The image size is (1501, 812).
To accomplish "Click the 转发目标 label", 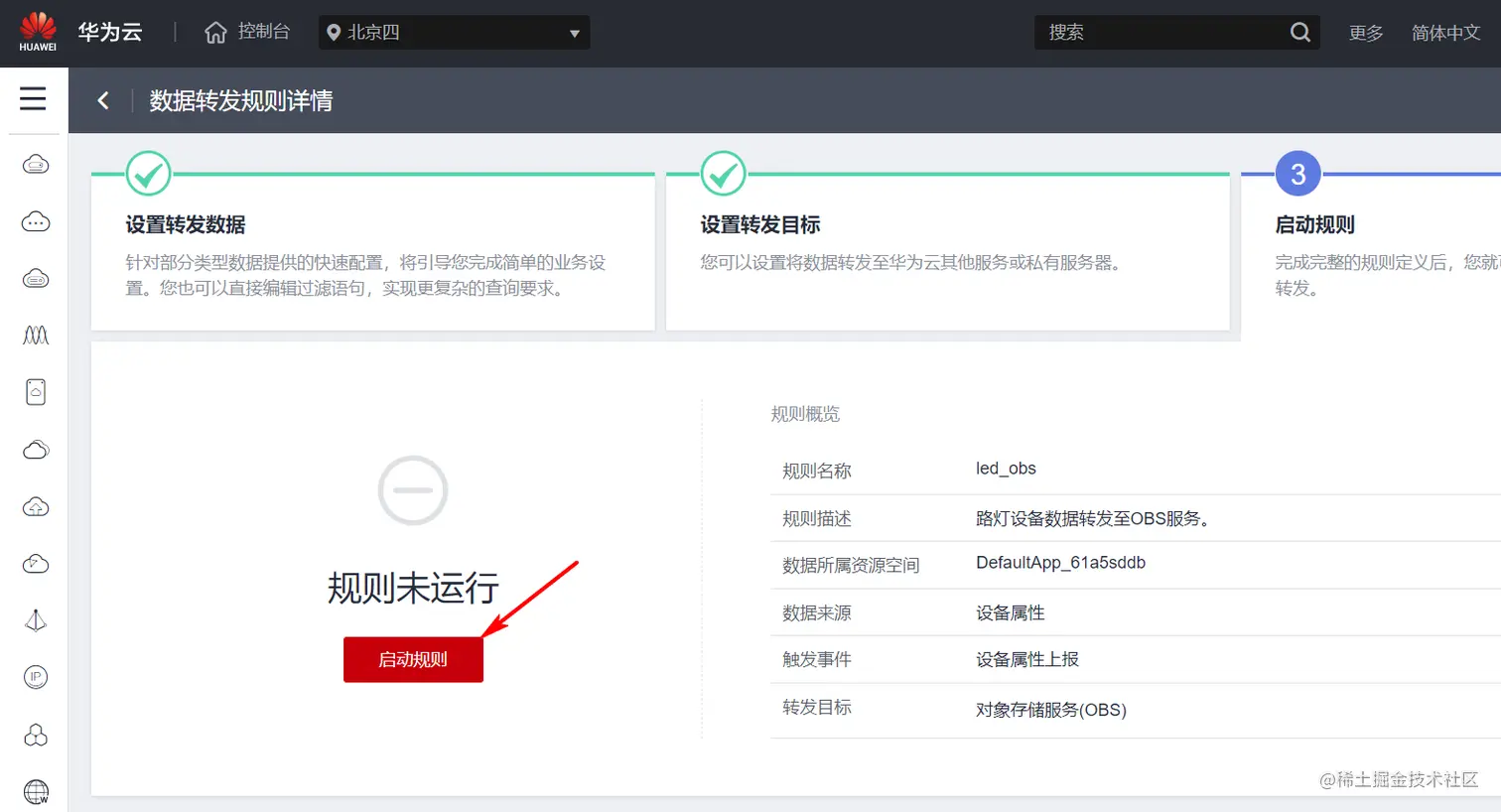I will (816, 707).
